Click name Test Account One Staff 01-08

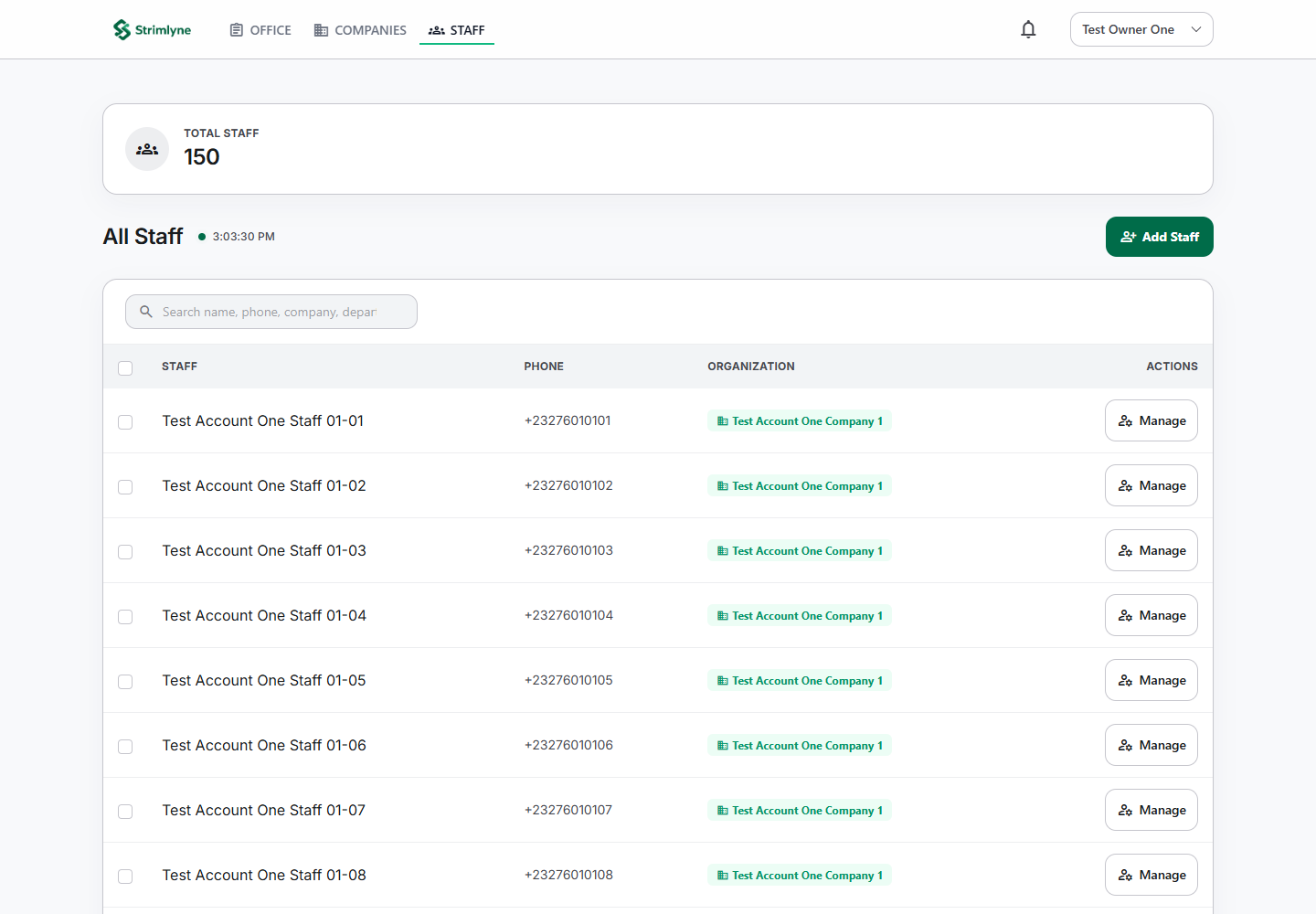click(x=264, y=875)
